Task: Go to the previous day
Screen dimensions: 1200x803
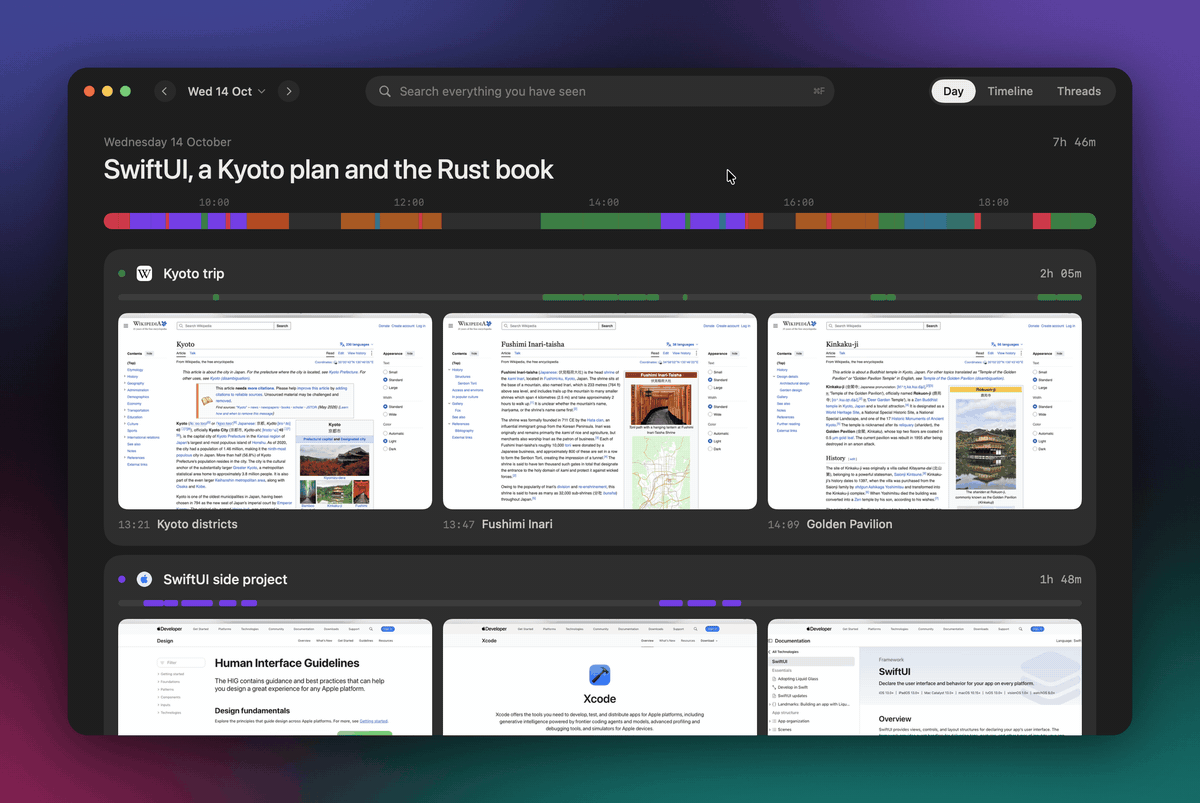Action: click(165, 91)
